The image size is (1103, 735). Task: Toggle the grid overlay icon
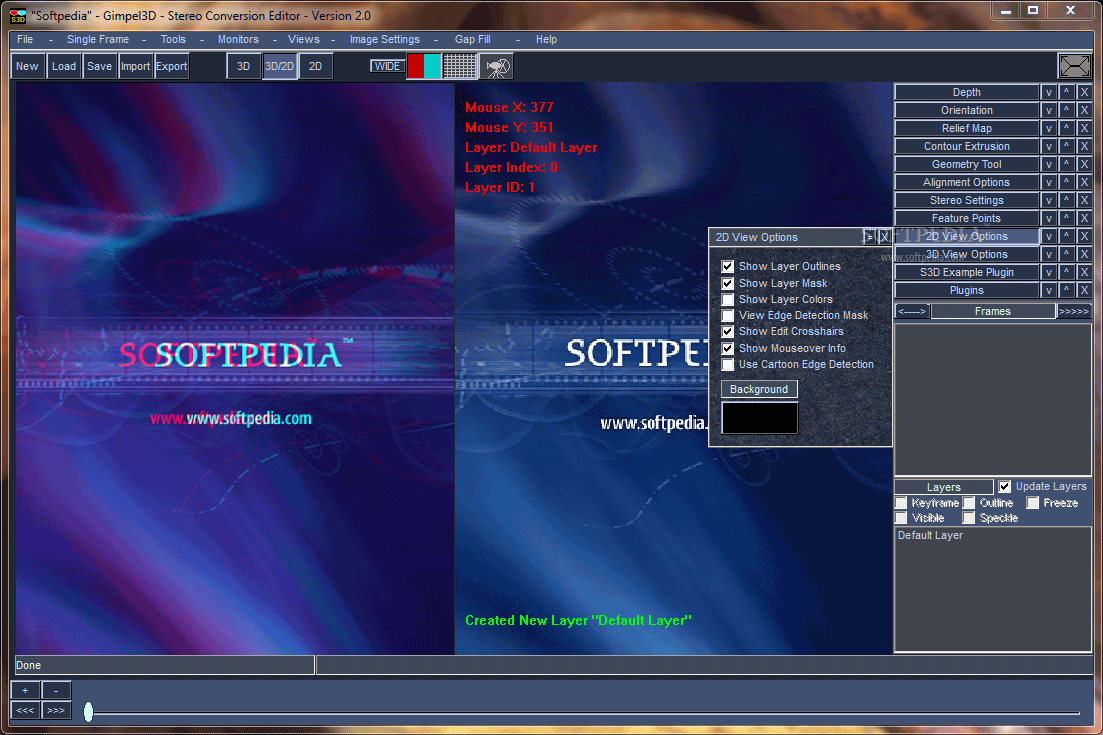pyautogui.click(x=459, y=66)
